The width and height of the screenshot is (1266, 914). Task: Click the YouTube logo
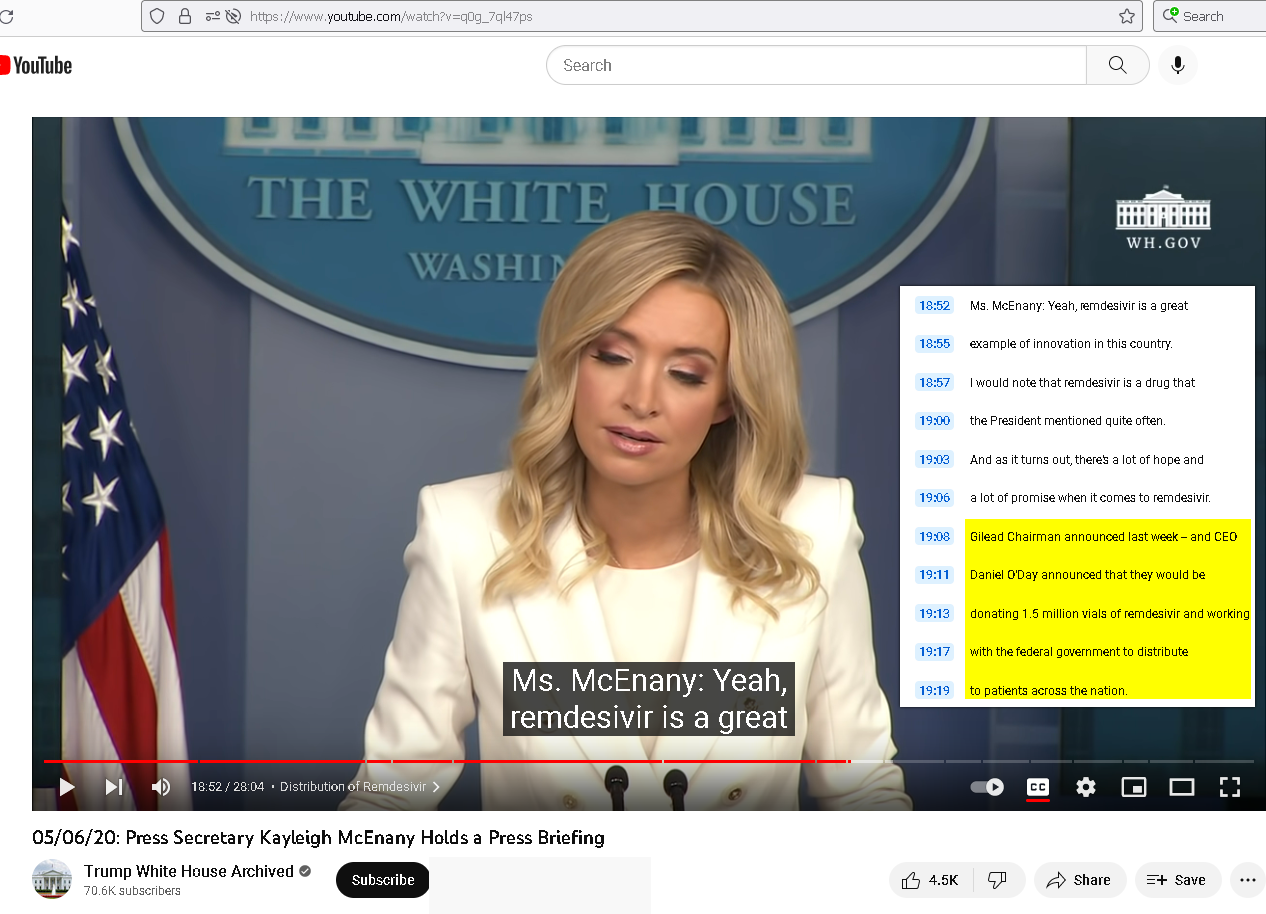point(36,65)
